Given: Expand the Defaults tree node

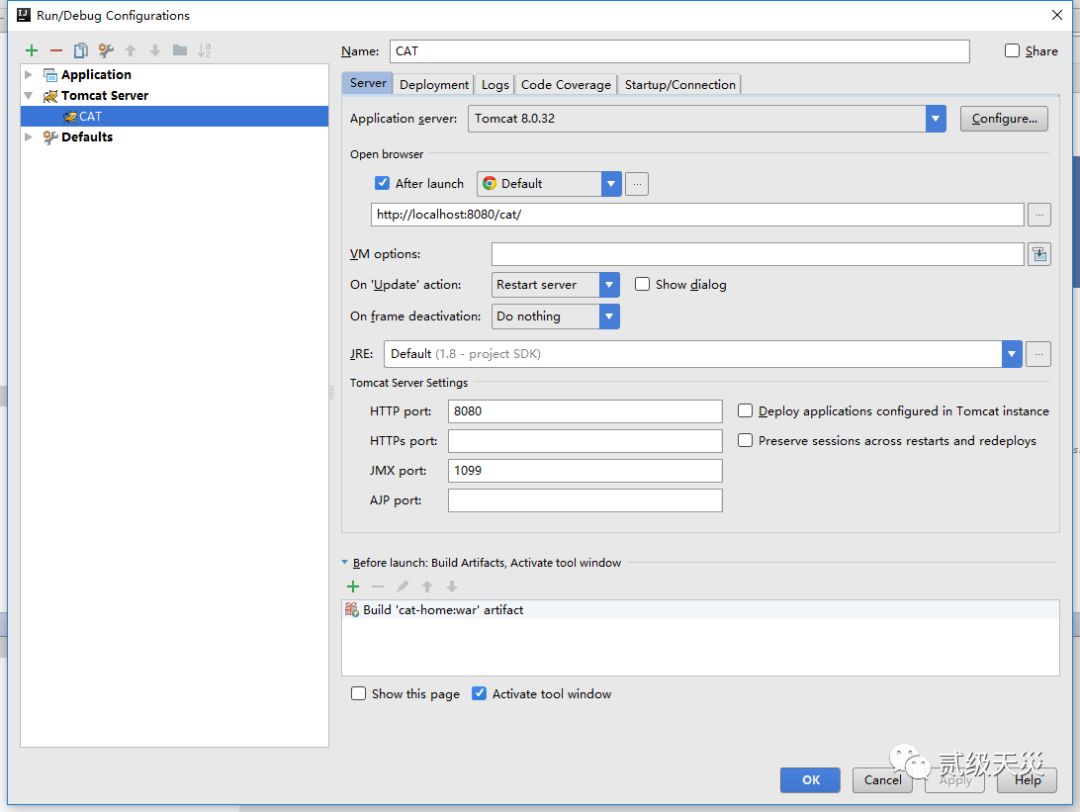Looking at the screenshot, I should coord(29,137).
